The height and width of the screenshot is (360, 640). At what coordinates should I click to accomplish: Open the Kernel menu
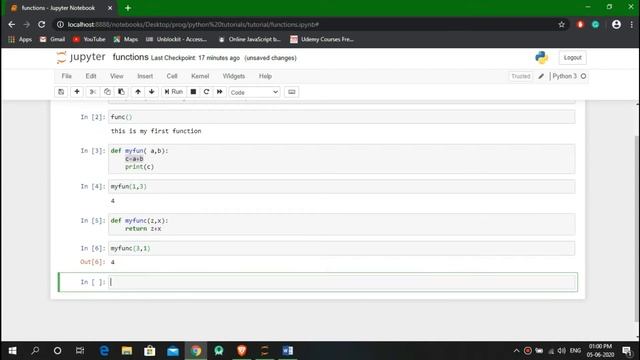200,76
